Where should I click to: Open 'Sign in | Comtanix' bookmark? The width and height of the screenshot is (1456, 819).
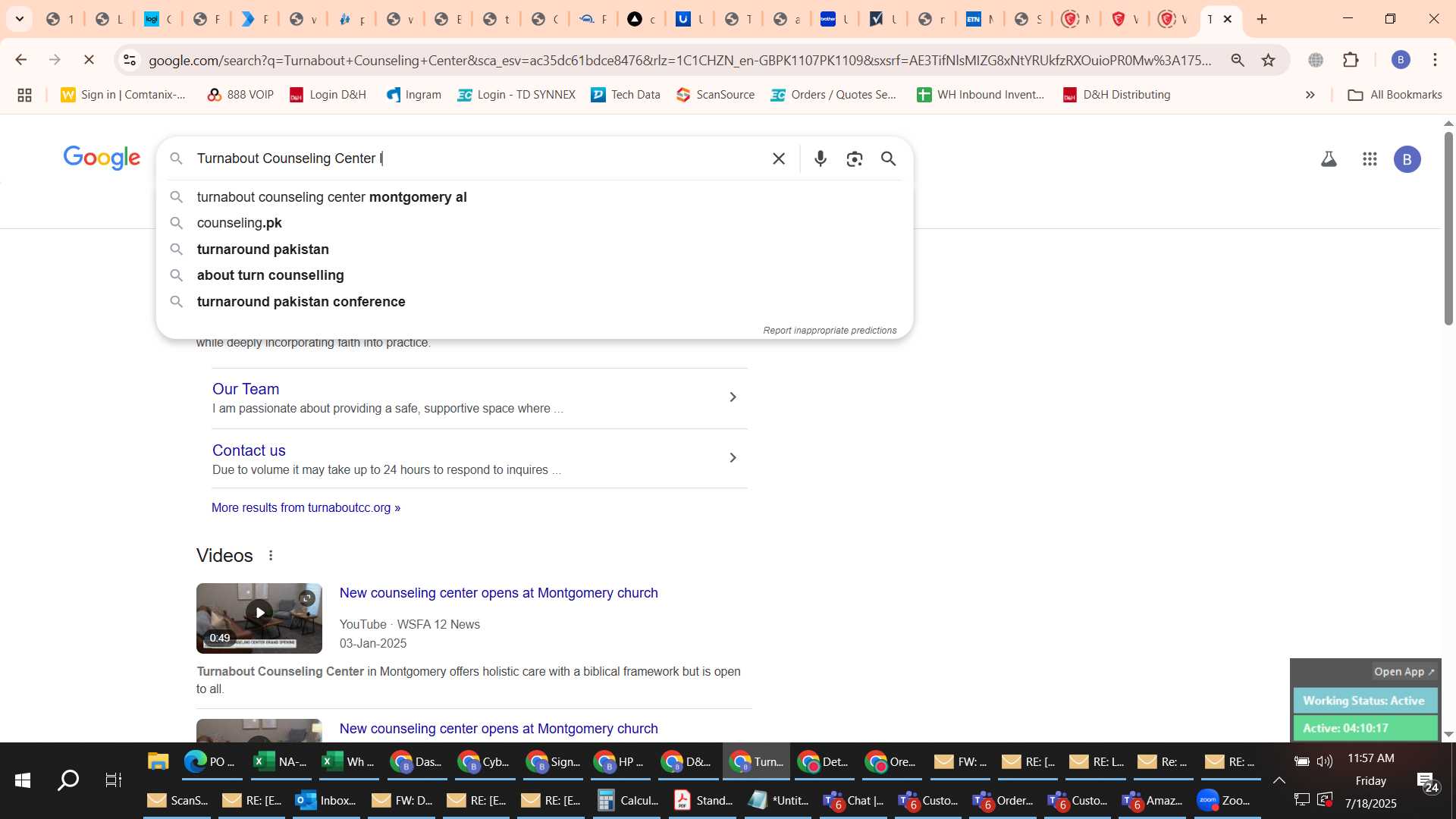(x=124, y=95)
